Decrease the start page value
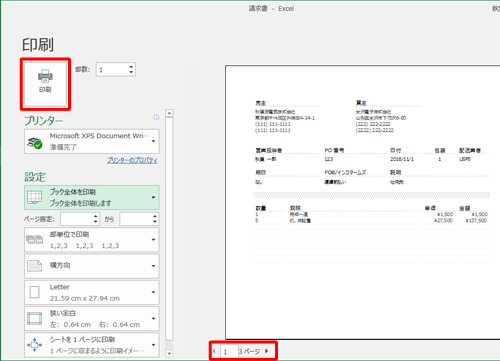500x361 pixels. 96,222
